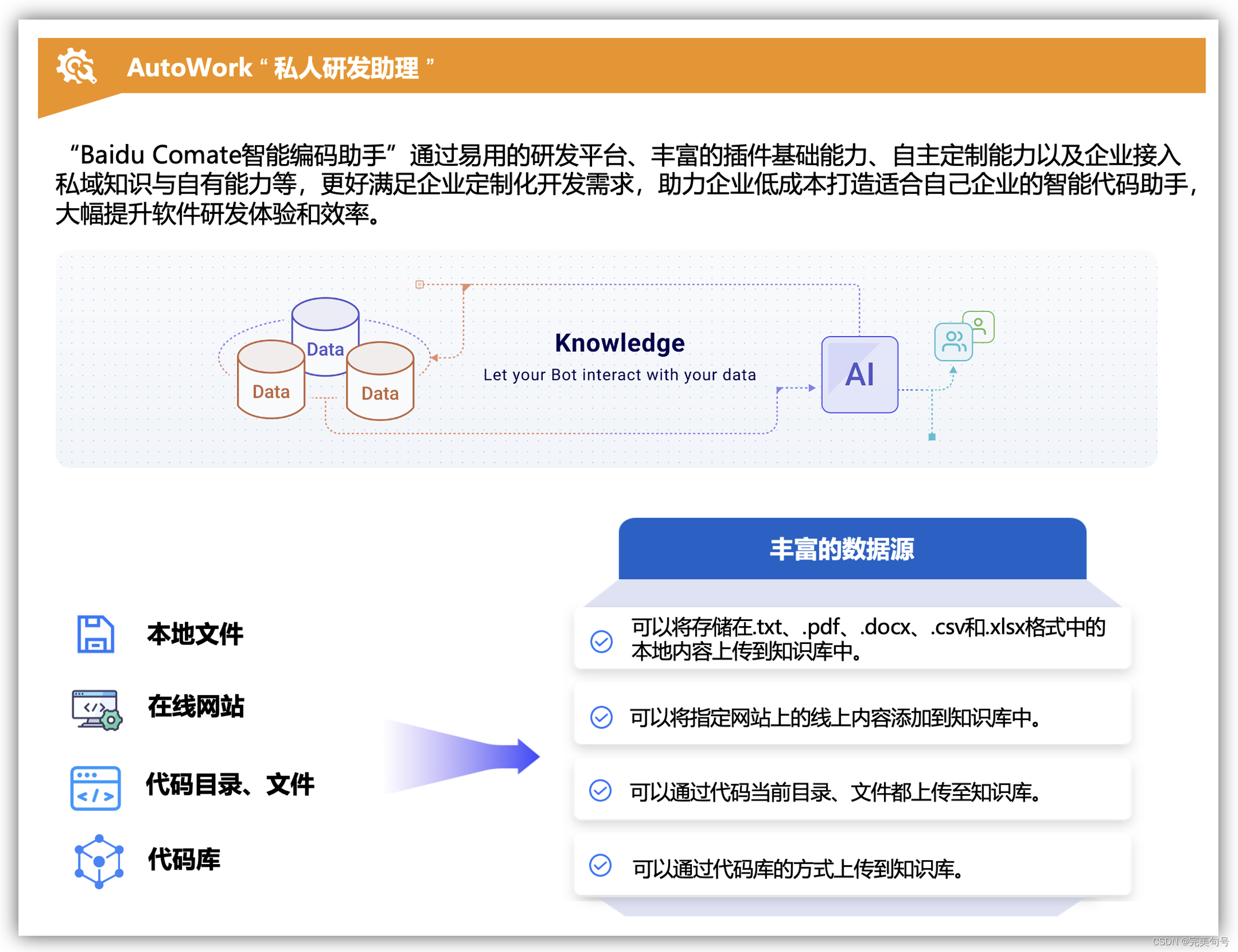Click the Baidu Comate智能编码助手 paragraph
Screen dimensions: 1238x952
coord(626,184)
